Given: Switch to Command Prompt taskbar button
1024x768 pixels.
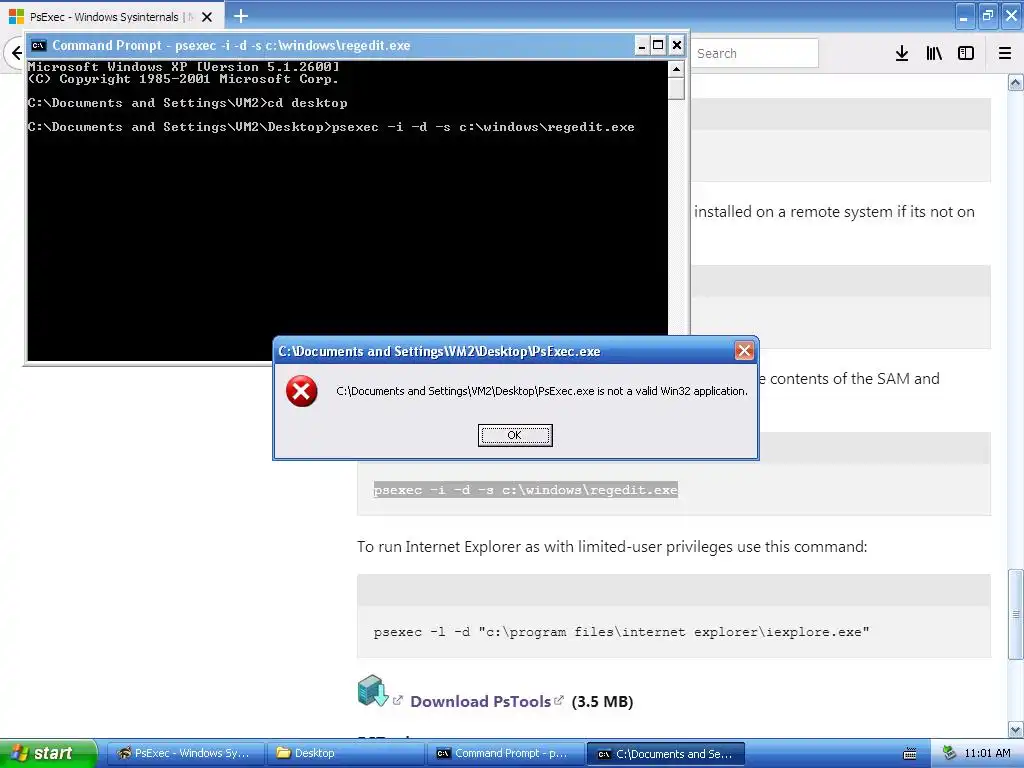Looking at the screenshot, I should click(505, 754).
